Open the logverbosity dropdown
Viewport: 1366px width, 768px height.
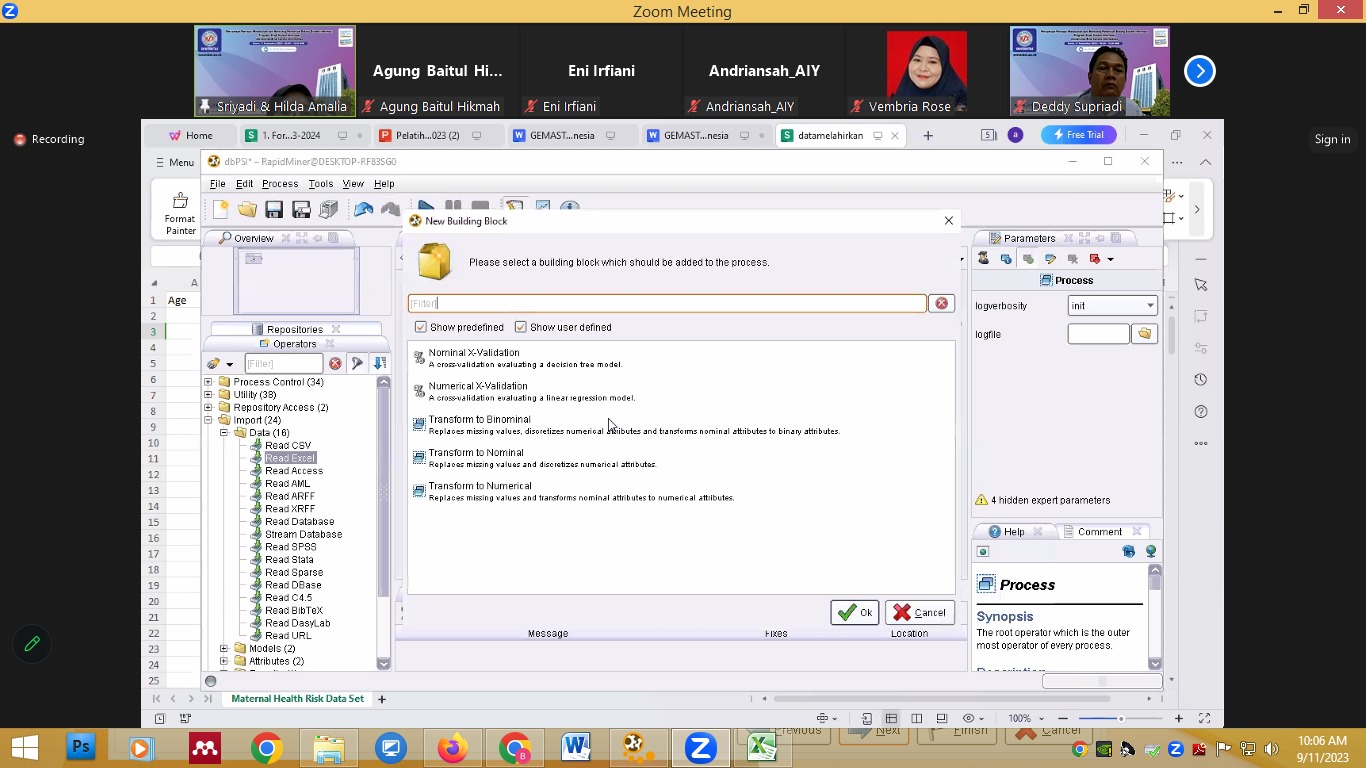(x=1113, y=306)
